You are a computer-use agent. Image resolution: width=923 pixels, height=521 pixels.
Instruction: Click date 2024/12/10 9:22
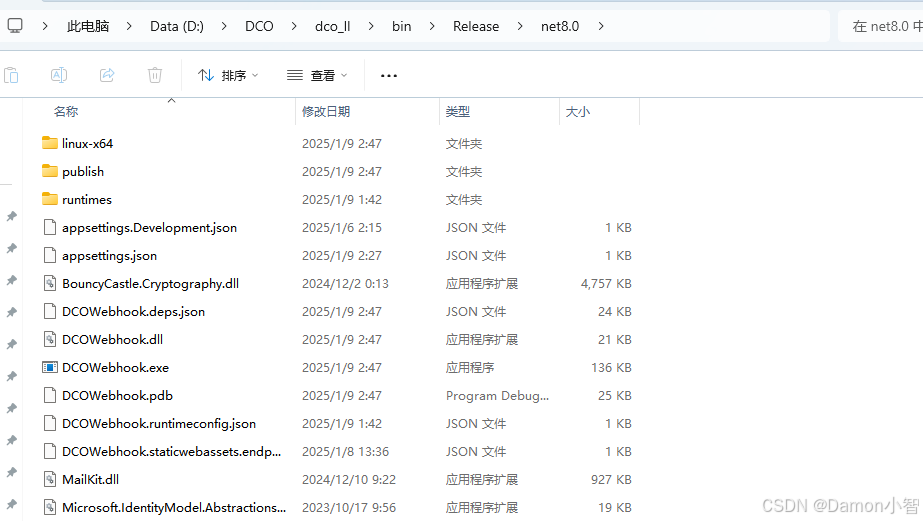349,479
